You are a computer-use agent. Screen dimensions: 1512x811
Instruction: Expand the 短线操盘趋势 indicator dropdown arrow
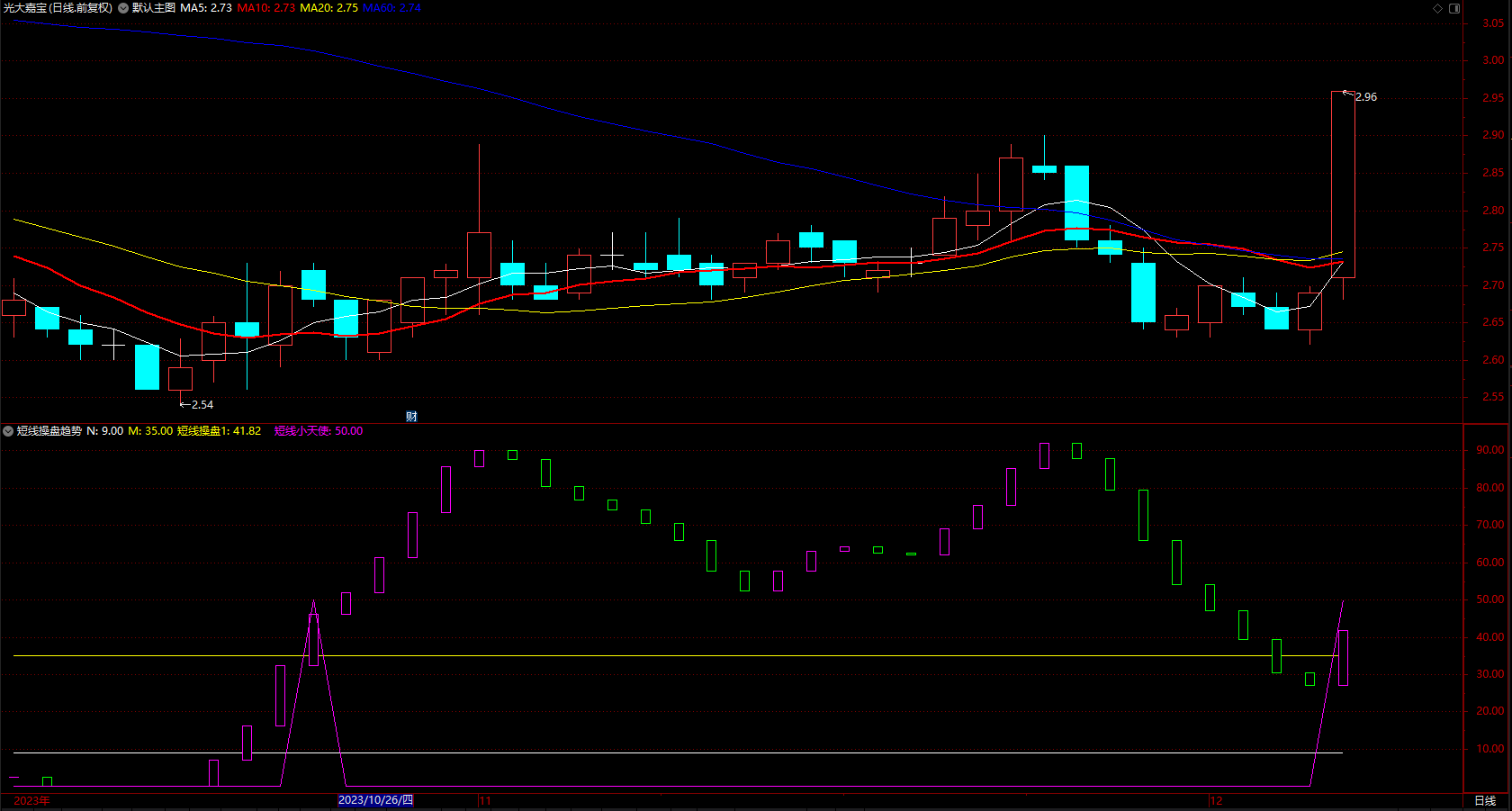coord(8,431)
